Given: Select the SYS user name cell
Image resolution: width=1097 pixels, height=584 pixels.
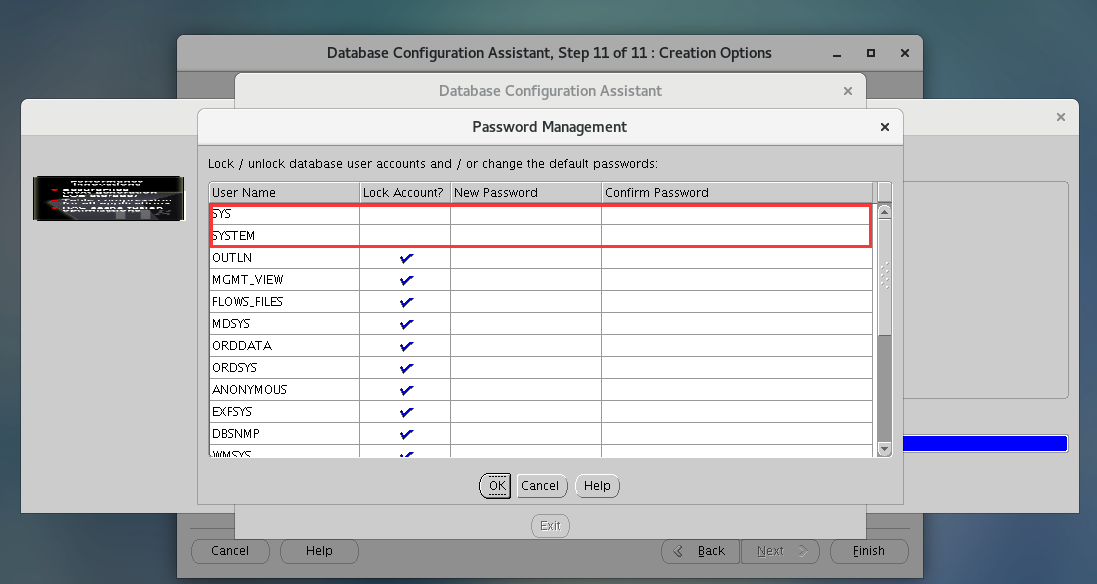Looking at the screenshot, I should tap(285, 214).
